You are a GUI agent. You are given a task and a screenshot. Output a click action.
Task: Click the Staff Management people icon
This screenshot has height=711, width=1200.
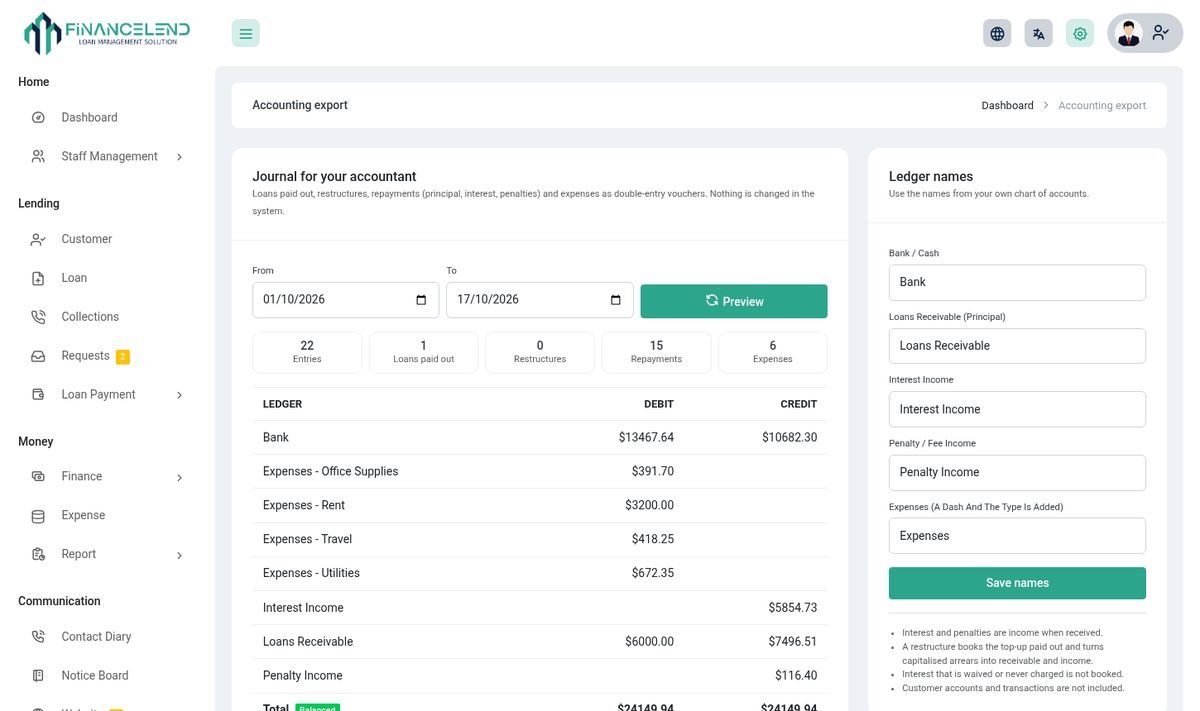(38, 156)
